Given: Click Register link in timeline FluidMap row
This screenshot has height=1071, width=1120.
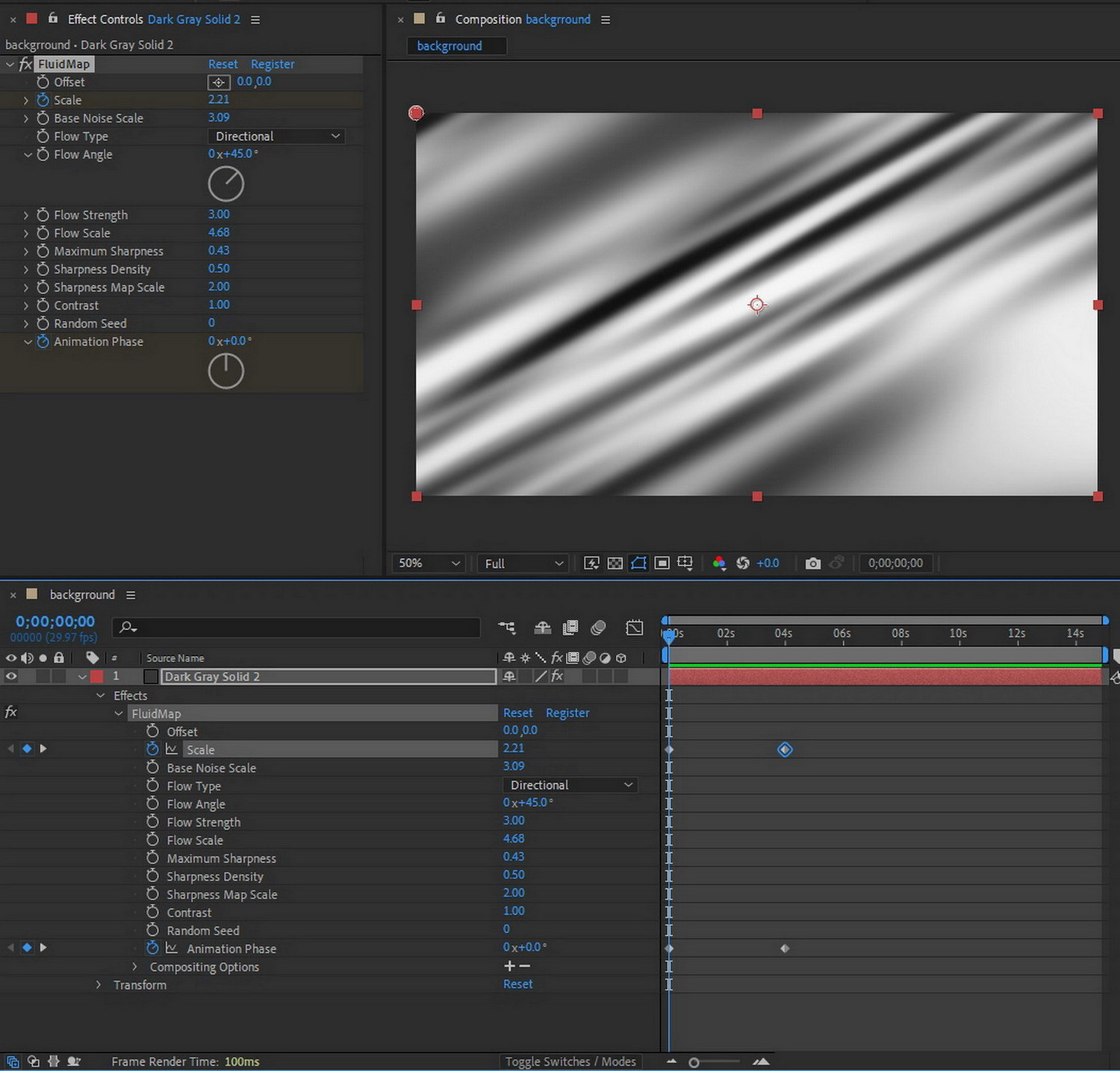Looking at the screenshot, I should pos(567,713).
